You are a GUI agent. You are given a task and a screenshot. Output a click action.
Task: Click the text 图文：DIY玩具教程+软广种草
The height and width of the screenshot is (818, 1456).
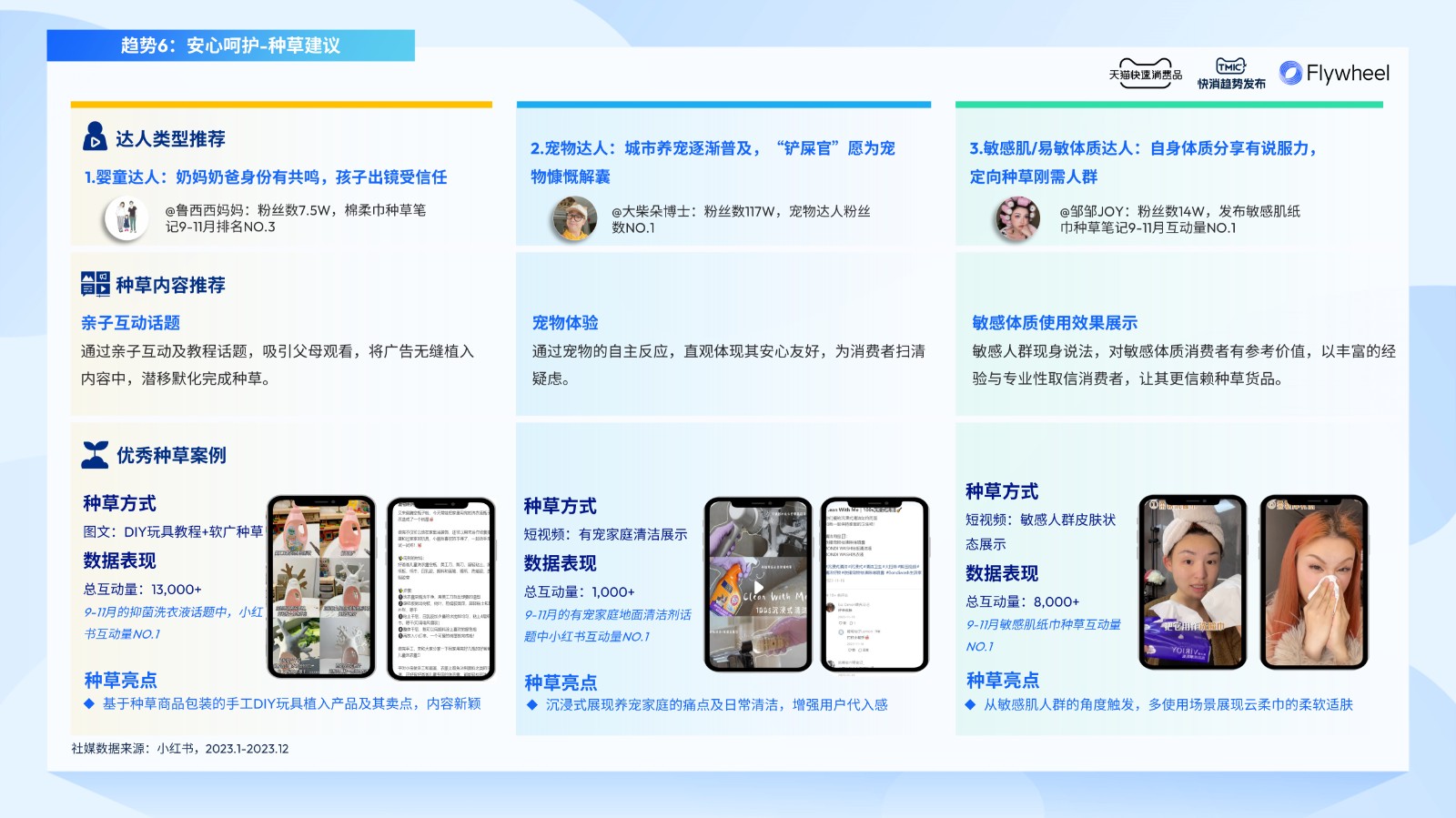point(173,531)
